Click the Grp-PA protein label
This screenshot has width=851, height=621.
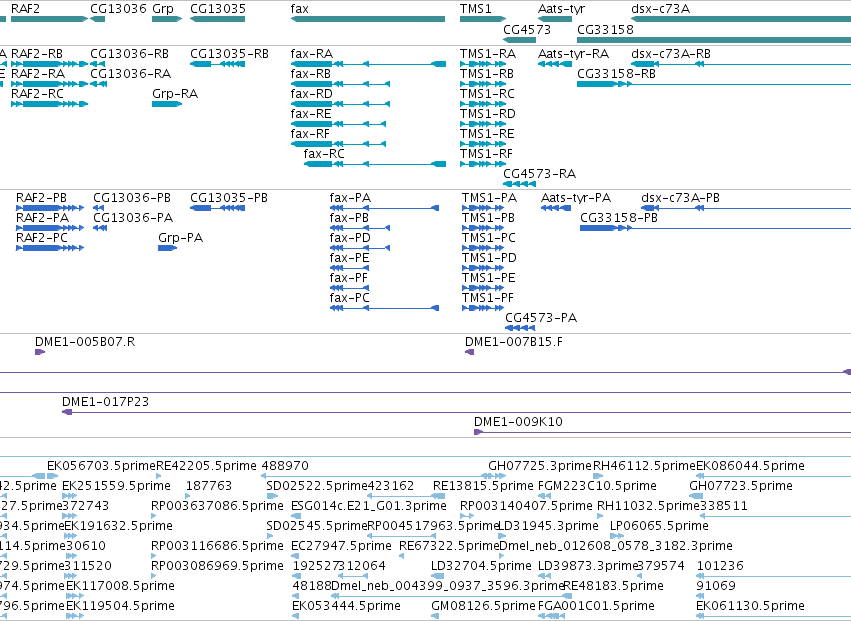[181, 237]
